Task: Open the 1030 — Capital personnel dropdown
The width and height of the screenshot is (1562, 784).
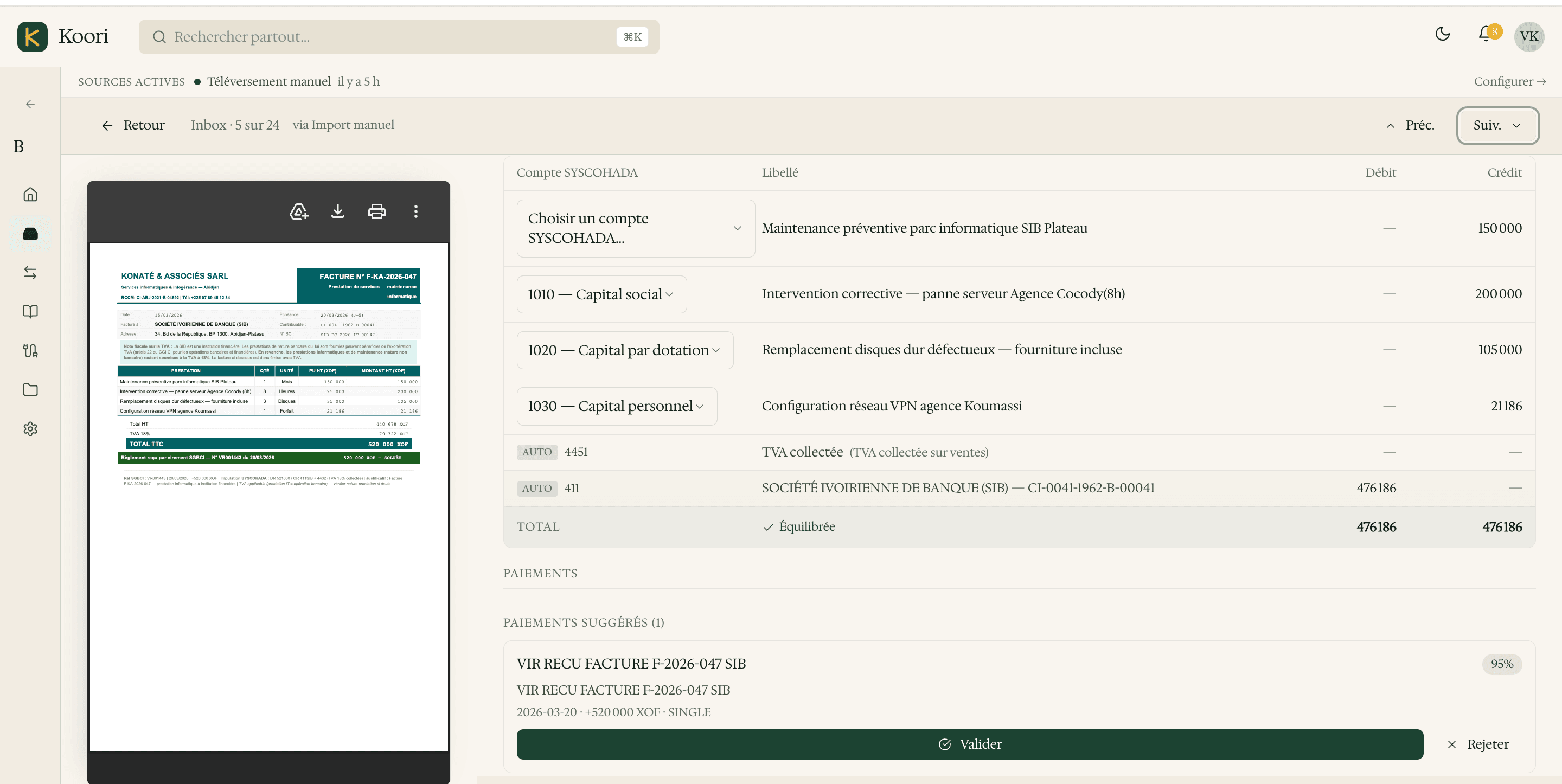Action: coord(617,406)
